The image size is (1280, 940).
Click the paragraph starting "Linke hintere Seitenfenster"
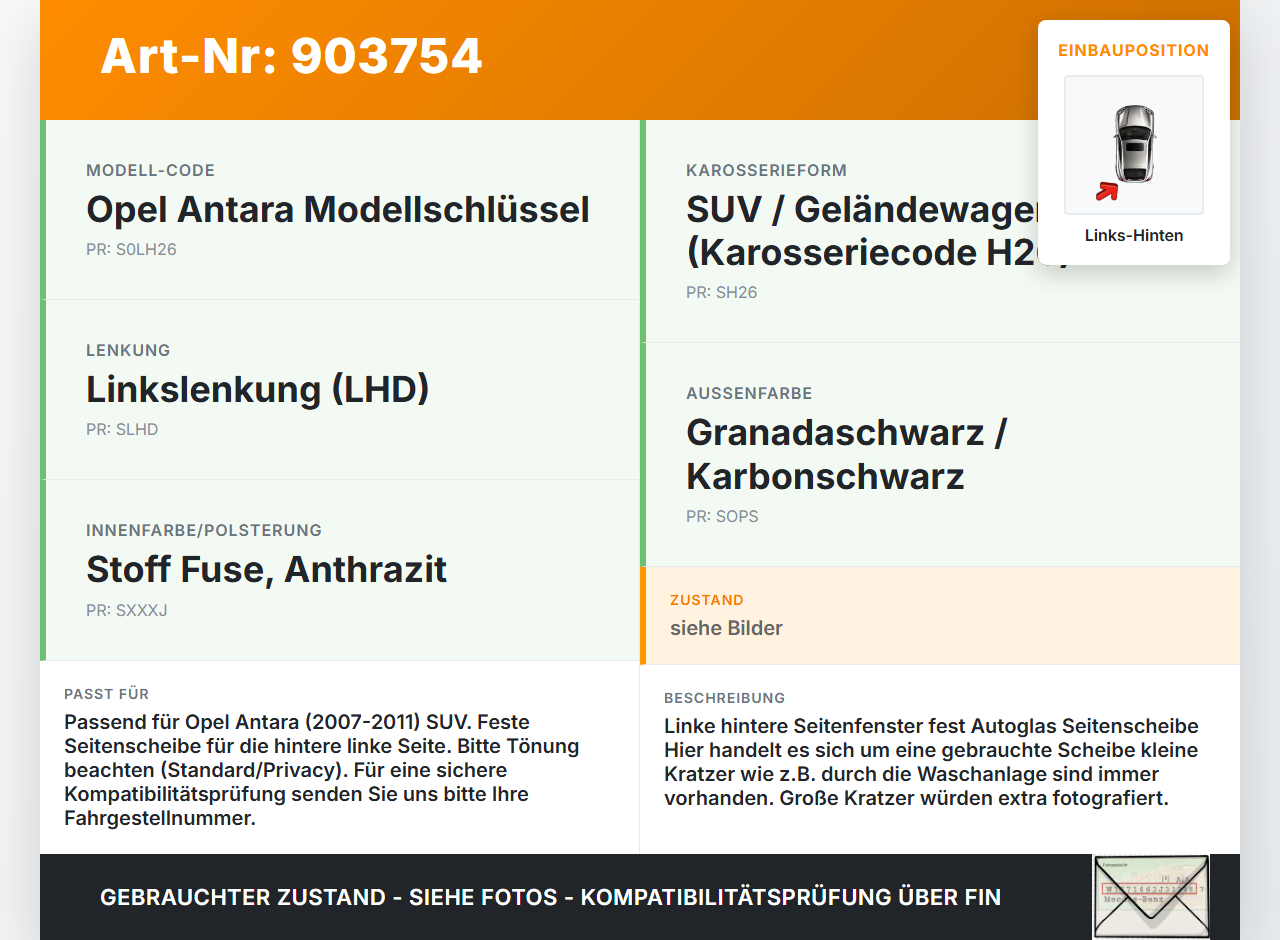click(x=931, y=762)
